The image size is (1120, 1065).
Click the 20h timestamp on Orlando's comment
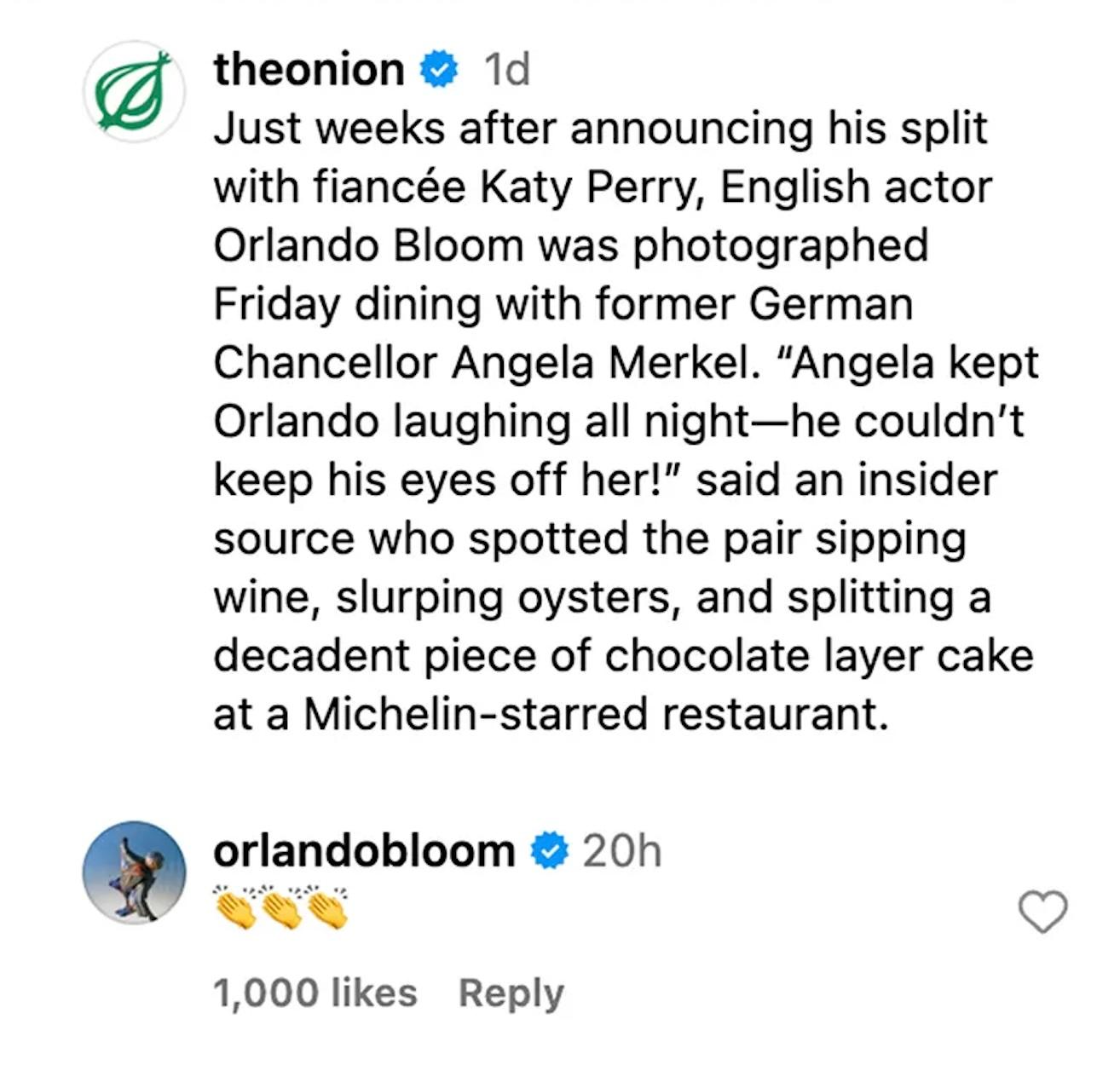coord(623,848)
